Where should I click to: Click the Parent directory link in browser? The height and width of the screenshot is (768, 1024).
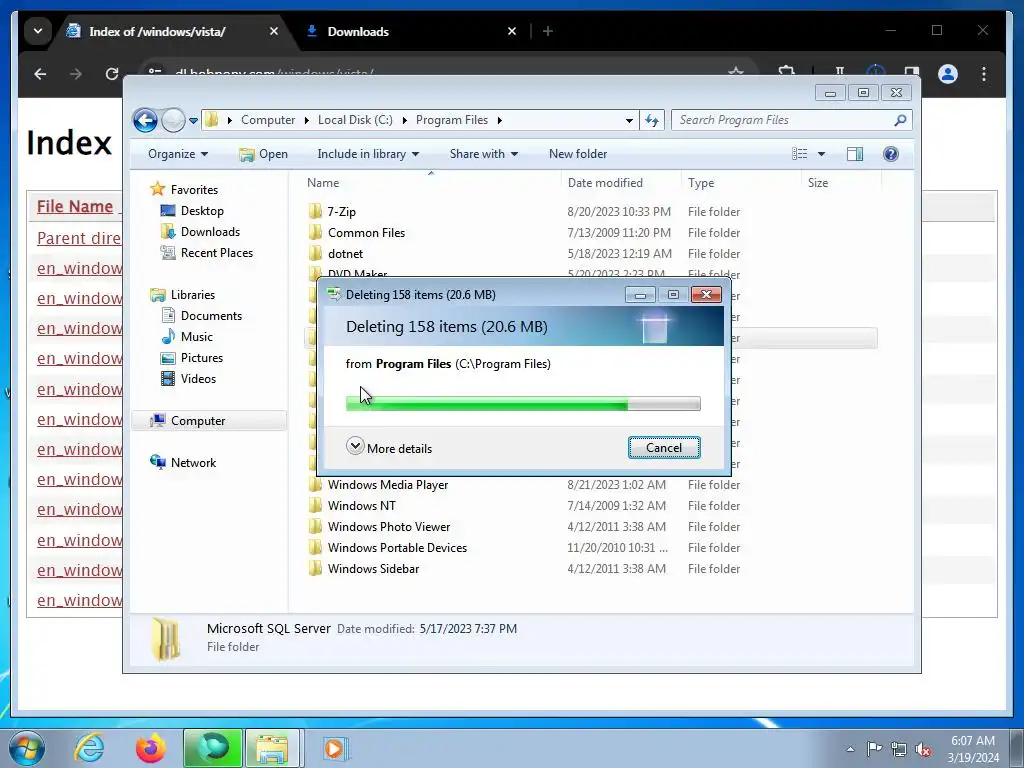coord(79,238)
